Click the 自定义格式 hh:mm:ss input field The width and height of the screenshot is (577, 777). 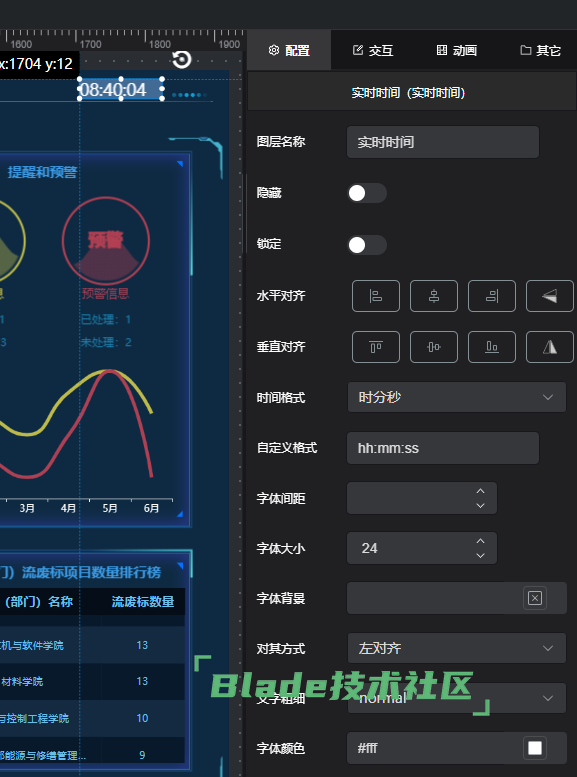click(443, 448)
